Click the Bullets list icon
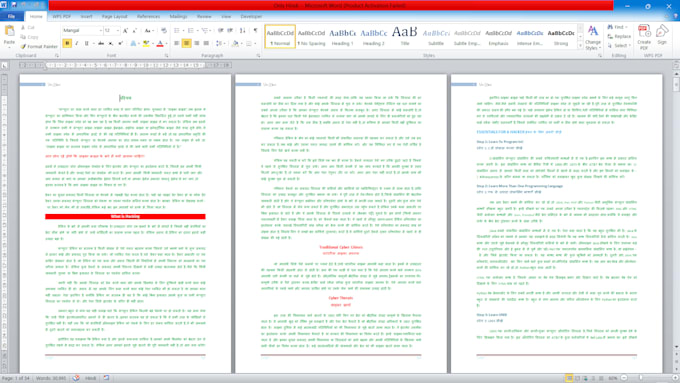This screenshot has height=383, width=680. [x=178, y=31]
